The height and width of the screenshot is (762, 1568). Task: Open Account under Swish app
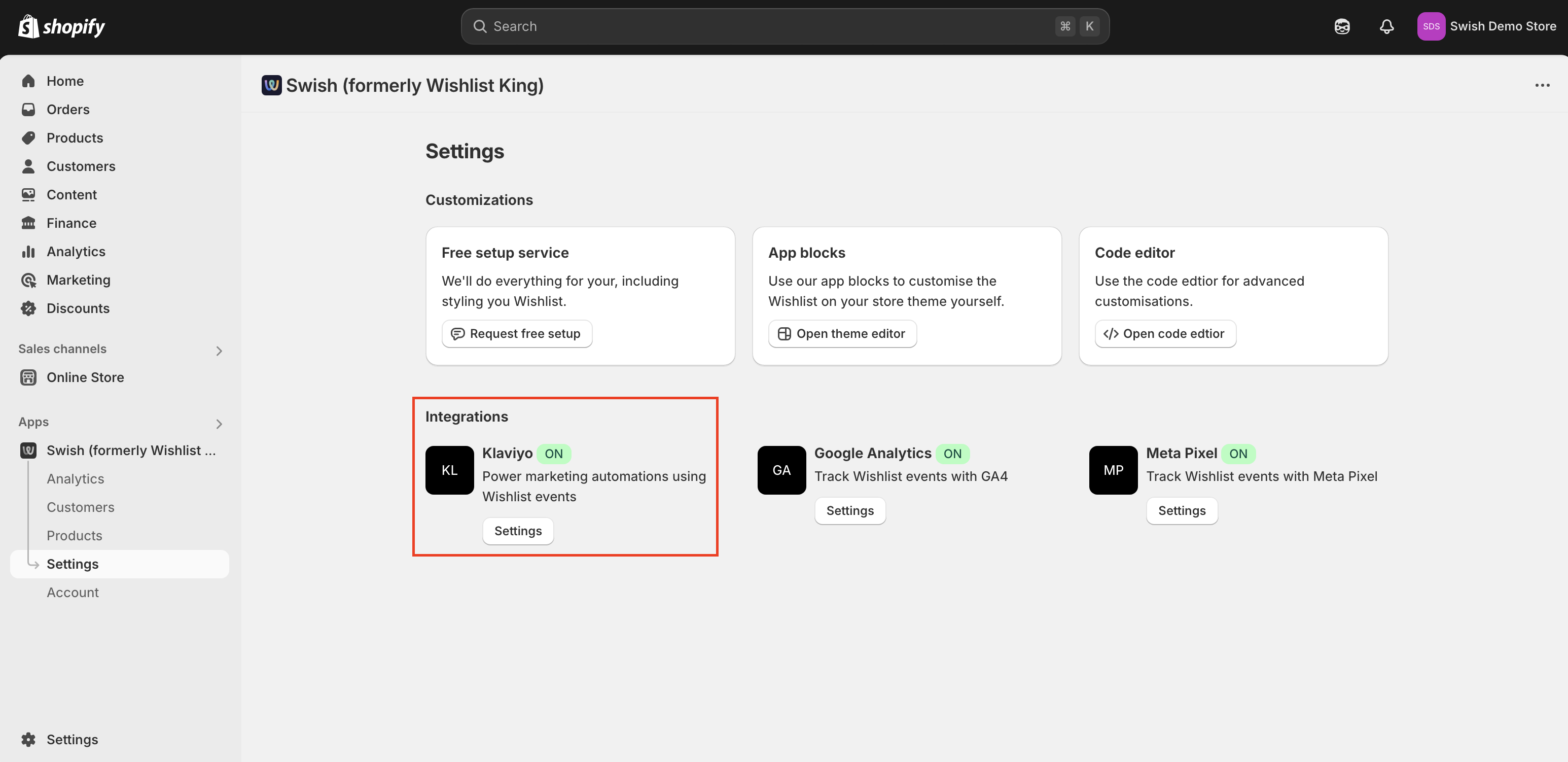pos(73,592)
